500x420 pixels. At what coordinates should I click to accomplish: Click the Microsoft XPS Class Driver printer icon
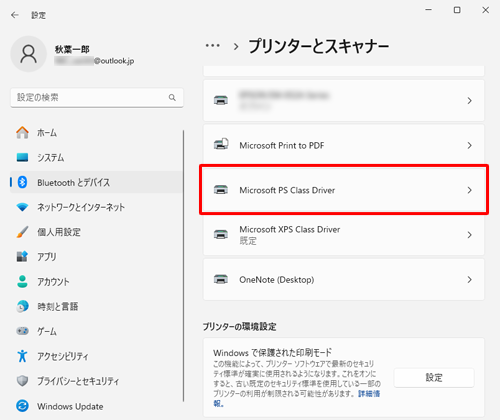click(x=221, y=234)
